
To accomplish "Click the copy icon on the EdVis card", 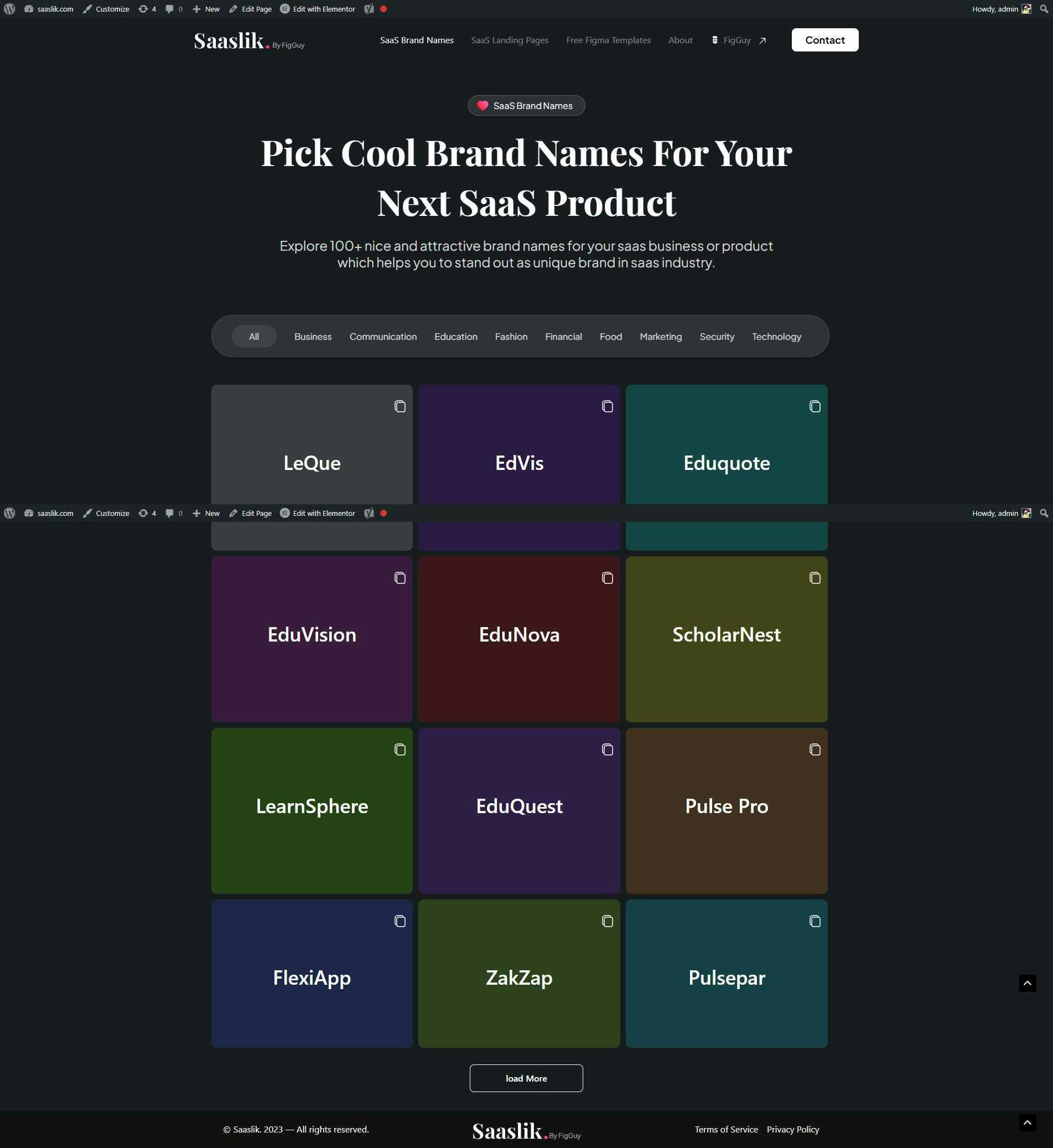I will [x=608, y=406].
